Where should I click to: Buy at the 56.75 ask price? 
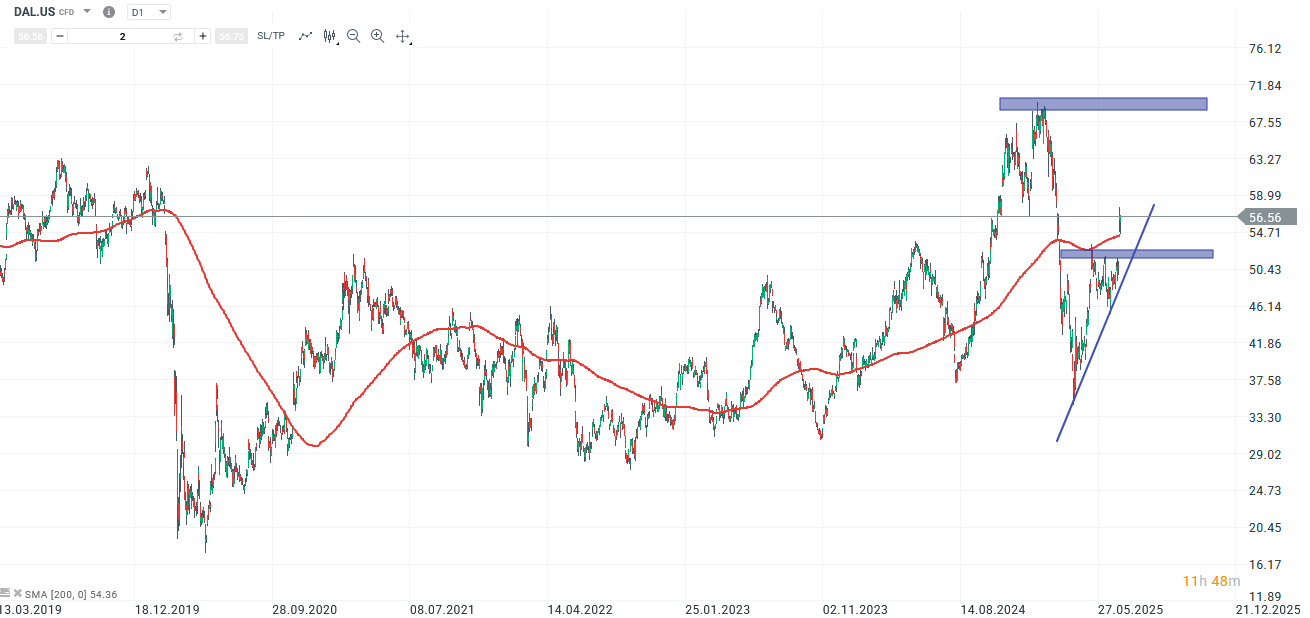coord(230,36)
